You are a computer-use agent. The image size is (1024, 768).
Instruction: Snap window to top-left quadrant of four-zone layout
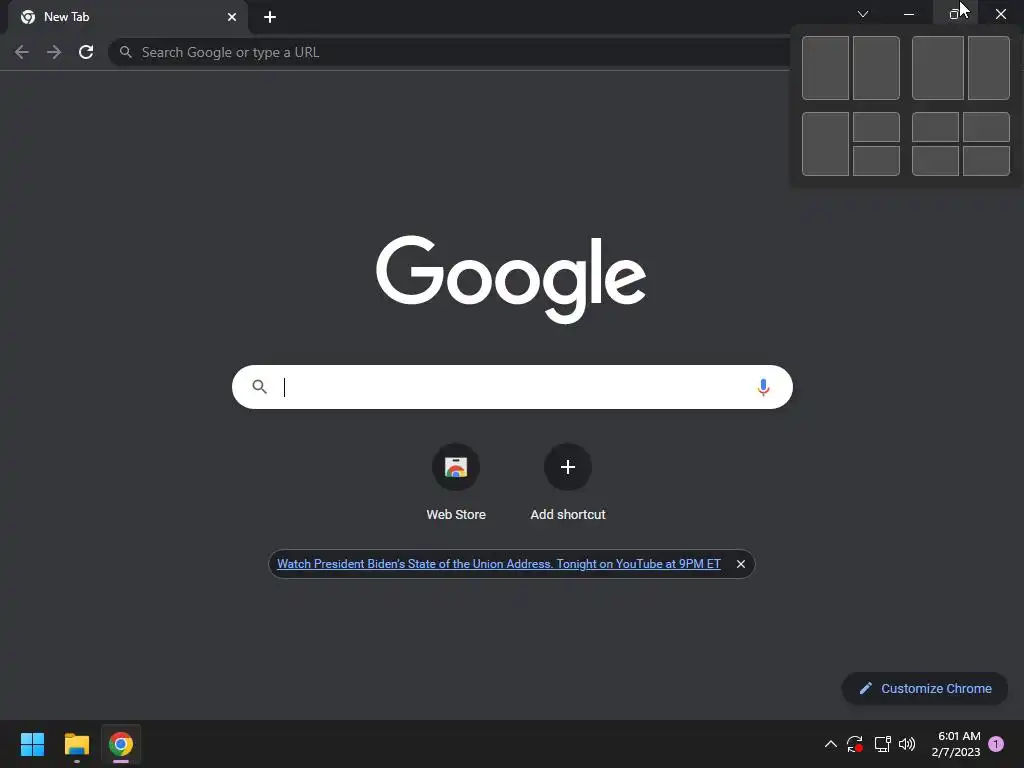pos(935,127)
